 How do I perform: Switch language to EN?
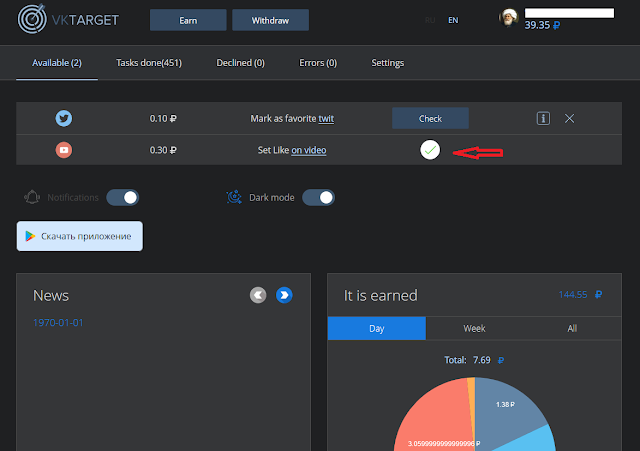pos(453,20)
